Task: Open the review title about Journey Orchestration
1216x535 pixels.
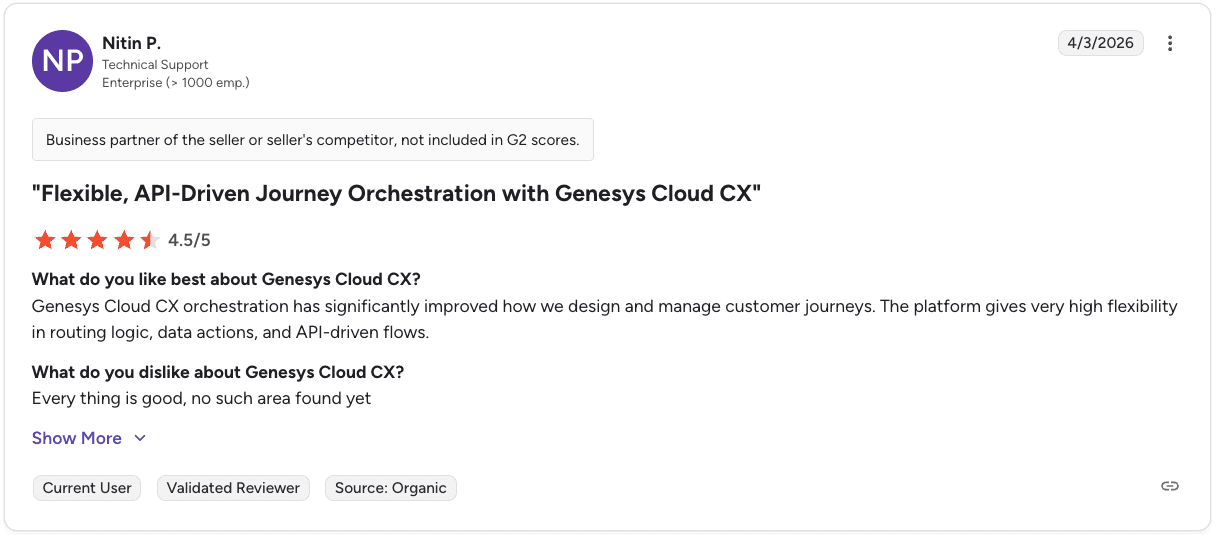Action: 396,193
